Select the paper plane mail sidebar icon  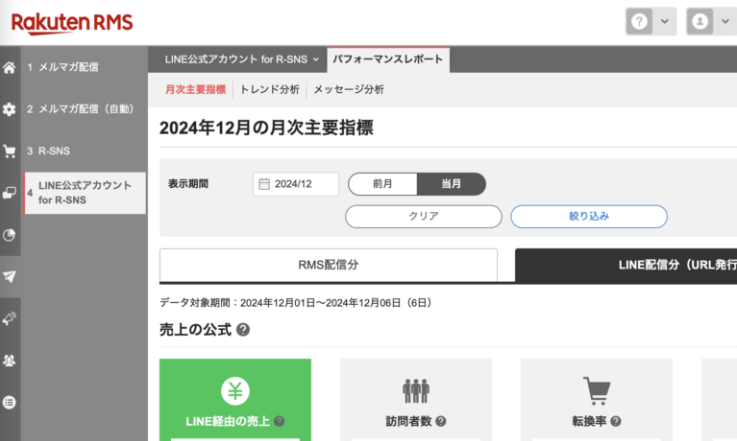click(9, 276)
